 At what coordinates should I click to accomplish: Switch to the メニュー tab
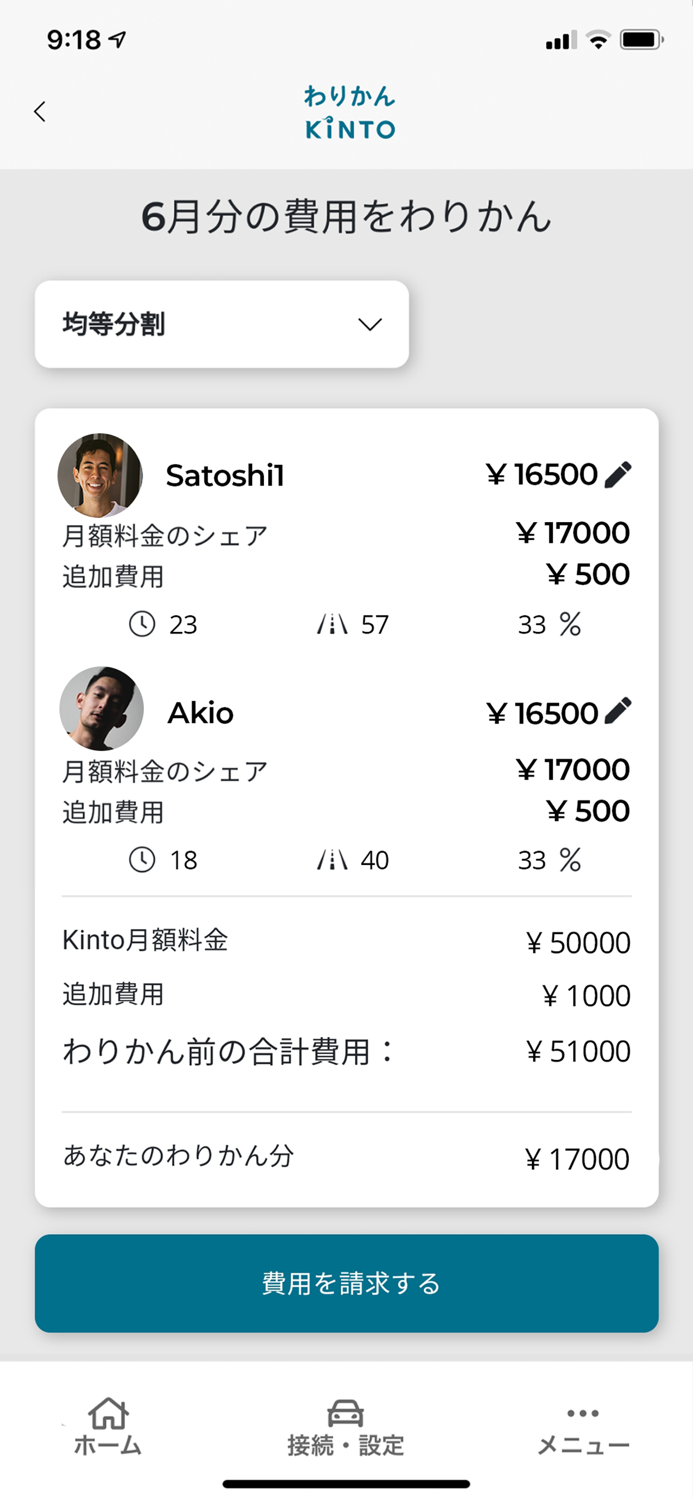click(x=583, y=1425)
